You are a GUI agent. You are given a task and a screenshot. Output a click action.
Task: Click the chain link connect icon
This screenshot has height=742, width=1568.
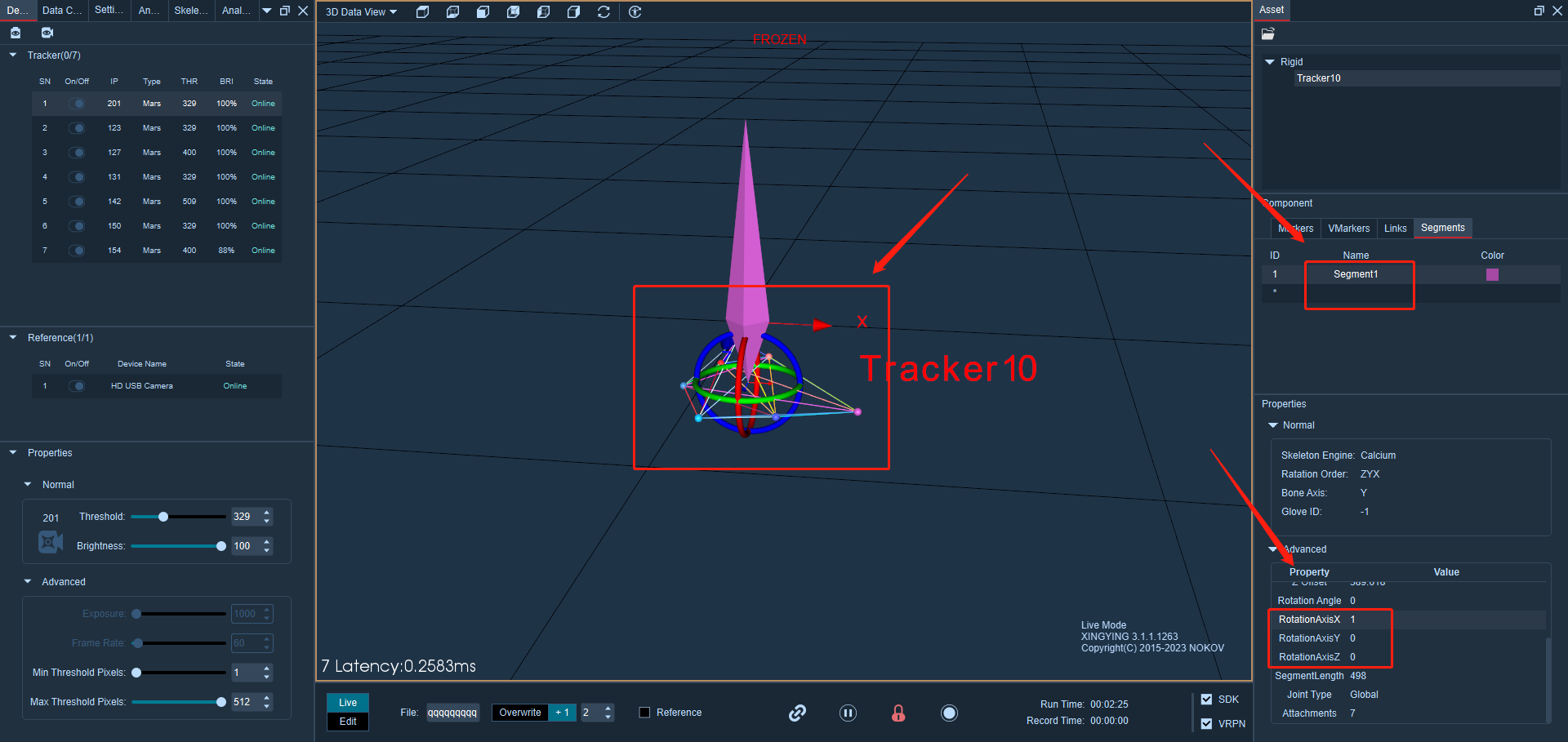797,713
